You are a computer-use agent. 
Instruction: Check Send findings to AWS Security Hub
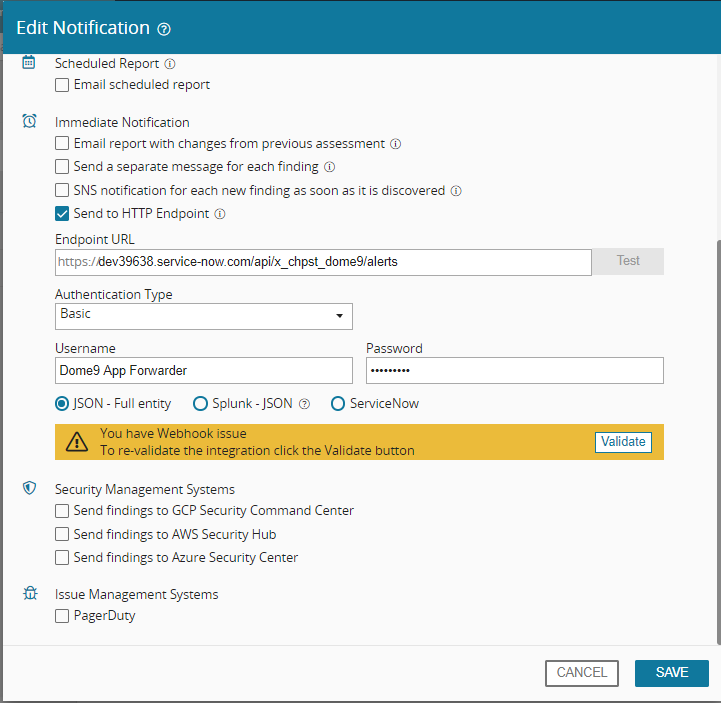pos(62,534)
